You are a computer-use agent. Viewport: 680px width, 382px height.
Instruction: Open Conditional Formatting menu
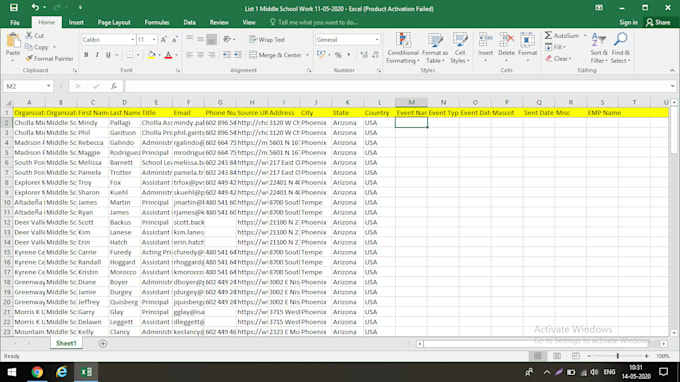[x=403, y=48]
